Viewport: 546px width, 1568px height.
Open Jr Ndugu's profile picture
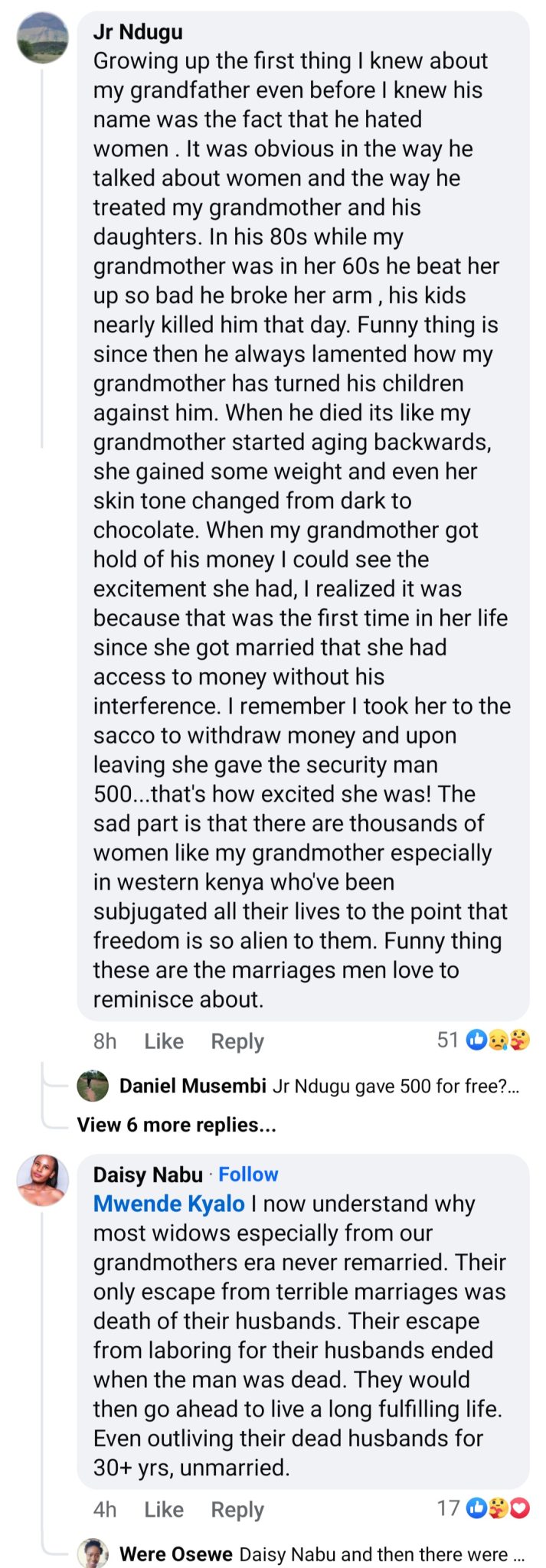tap(43, 38)
